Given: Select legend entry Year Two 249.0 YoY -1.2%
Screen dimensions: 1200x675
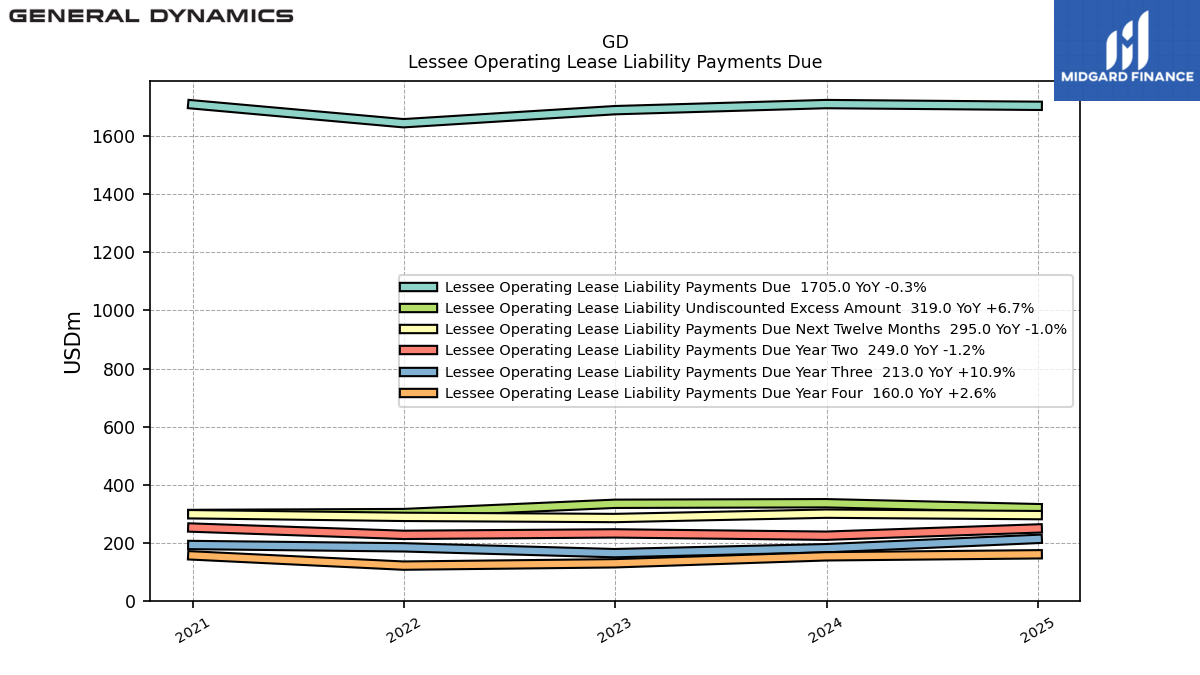Looking at the screenshot, I should [715, 350].
